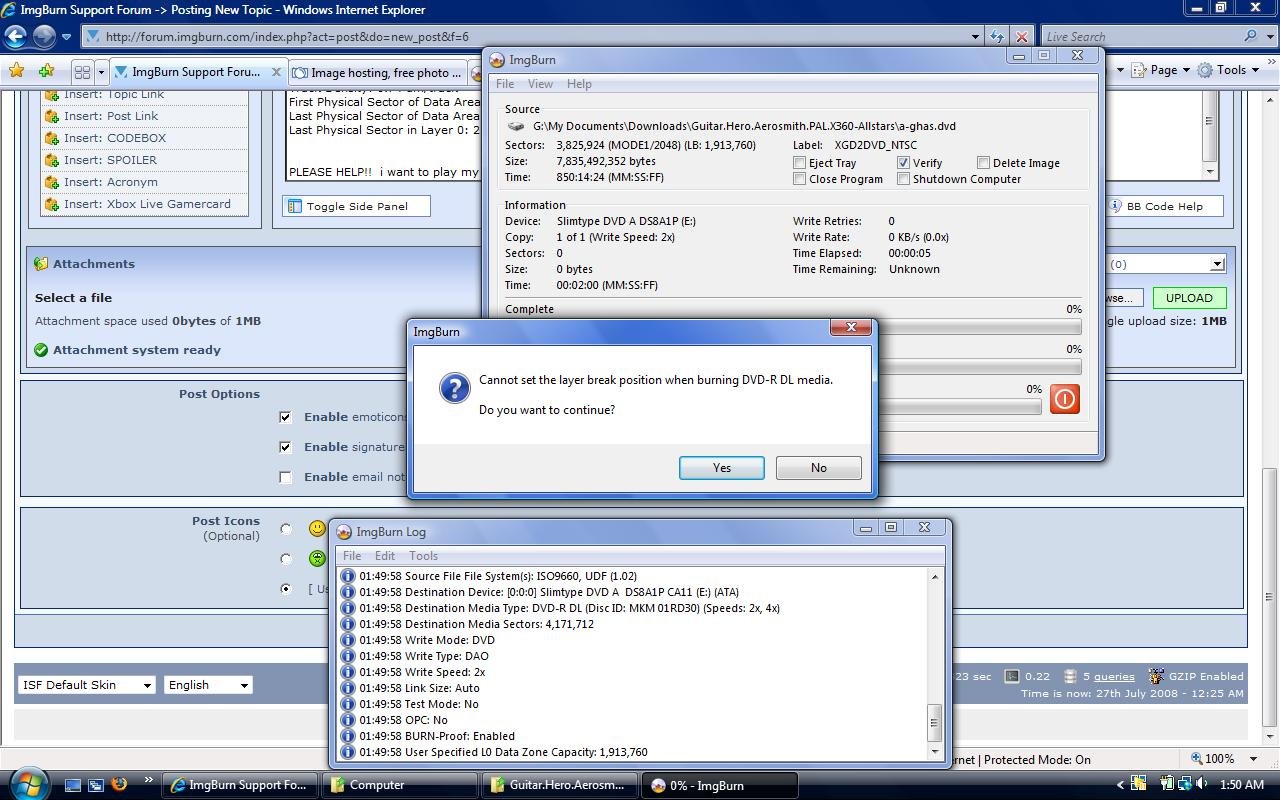Image resolution: width=1280 pixels, height=800 pixels.
Task: Click the Live Search input field
Action: tap(1140, 37)
